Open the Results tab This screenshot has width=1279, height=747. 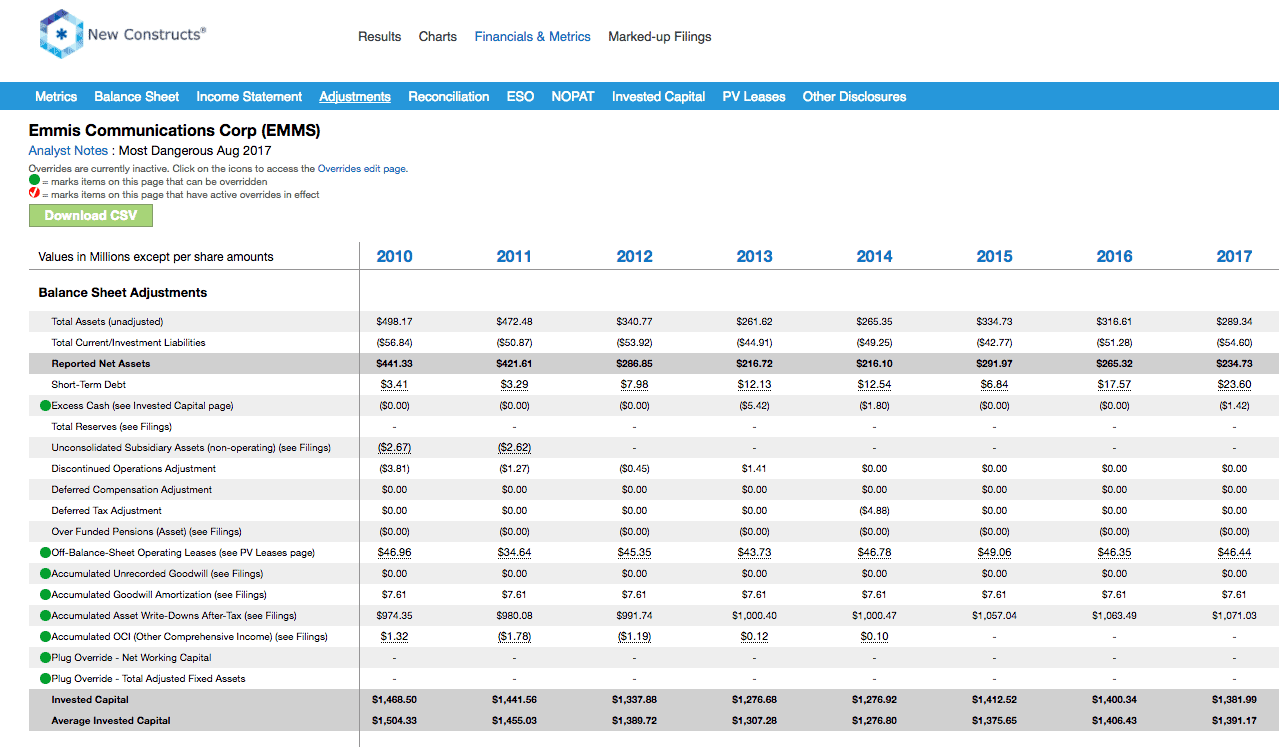tap(380, 37)
